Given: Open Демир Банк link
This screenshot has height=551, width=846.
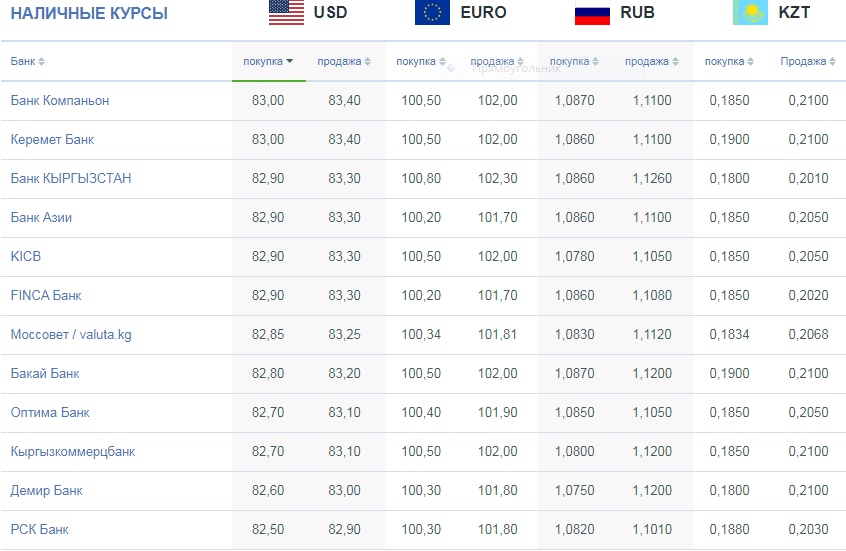Looking at the screenshot, I should [x=46, y=491].
